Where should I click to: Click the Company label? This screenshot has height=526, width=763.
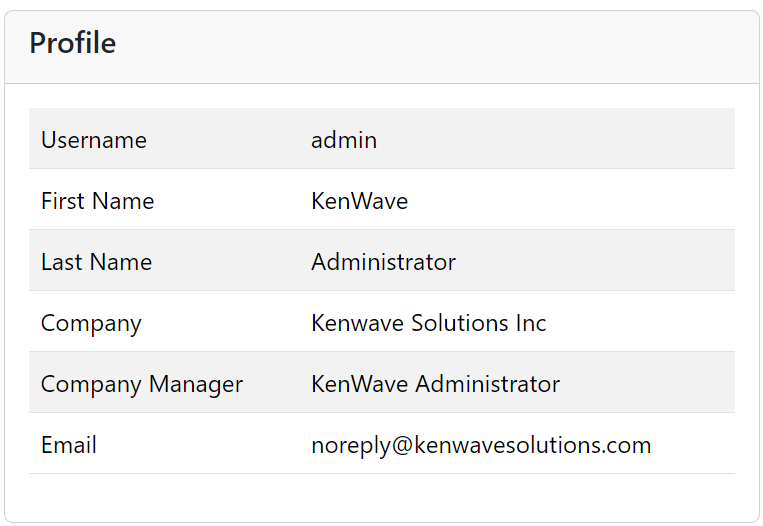click(91, 323)
